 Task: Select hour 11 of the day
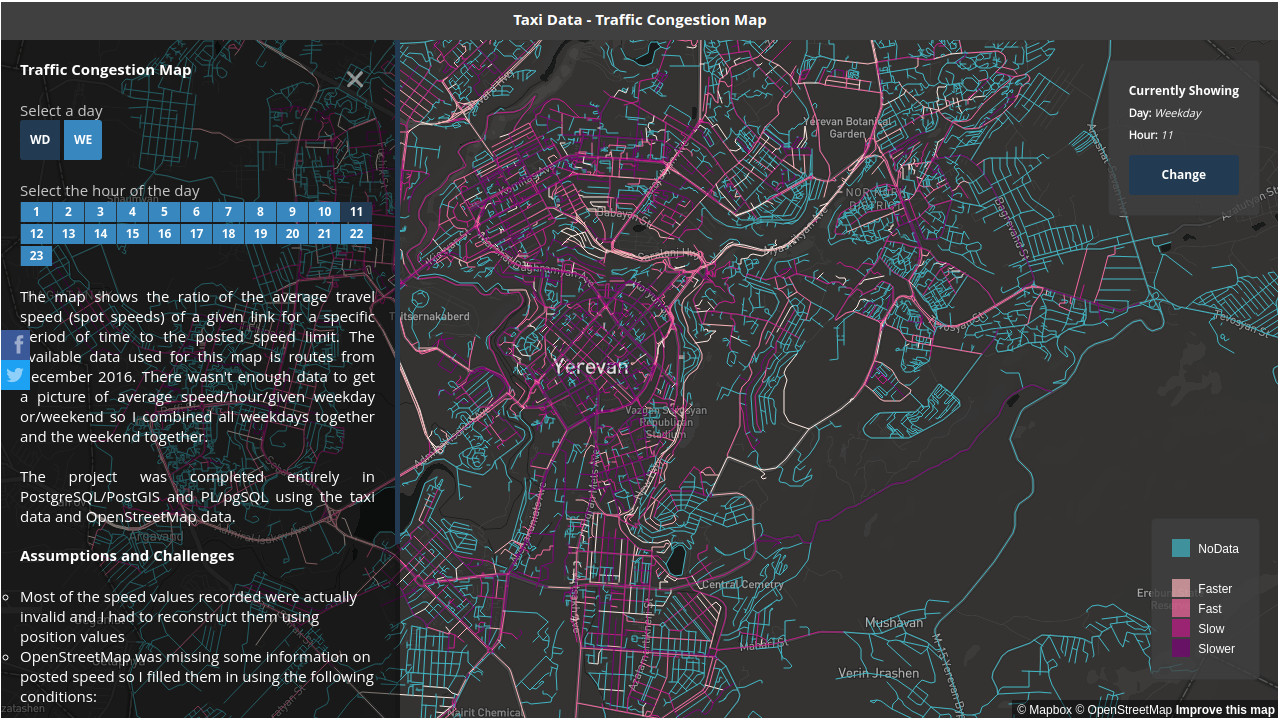[x=356, y=212]
